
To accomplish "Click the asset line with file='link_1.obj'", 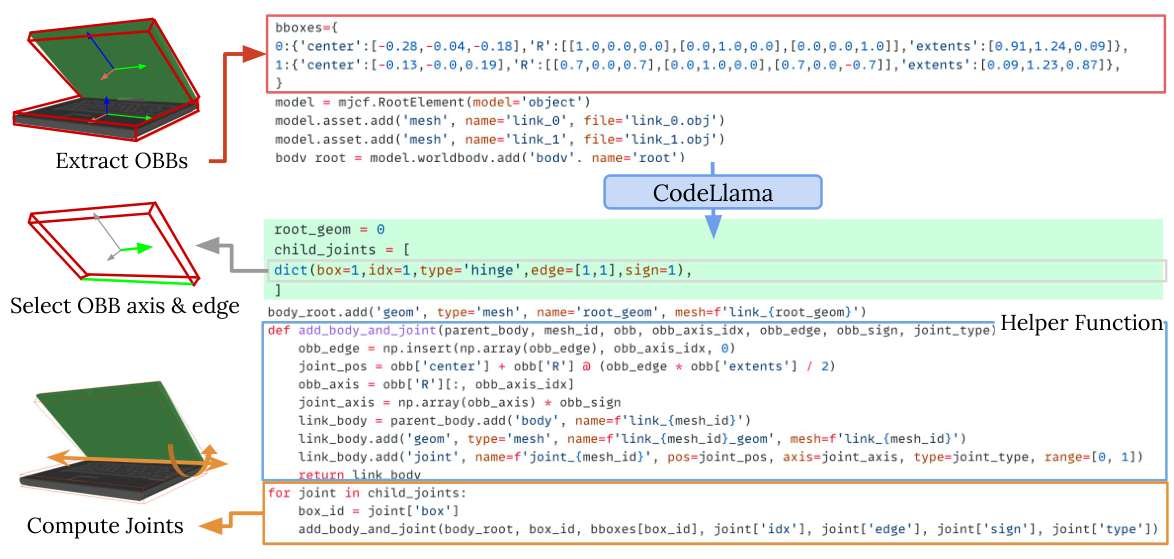I will pyautogui.click(x=499, y=138).
